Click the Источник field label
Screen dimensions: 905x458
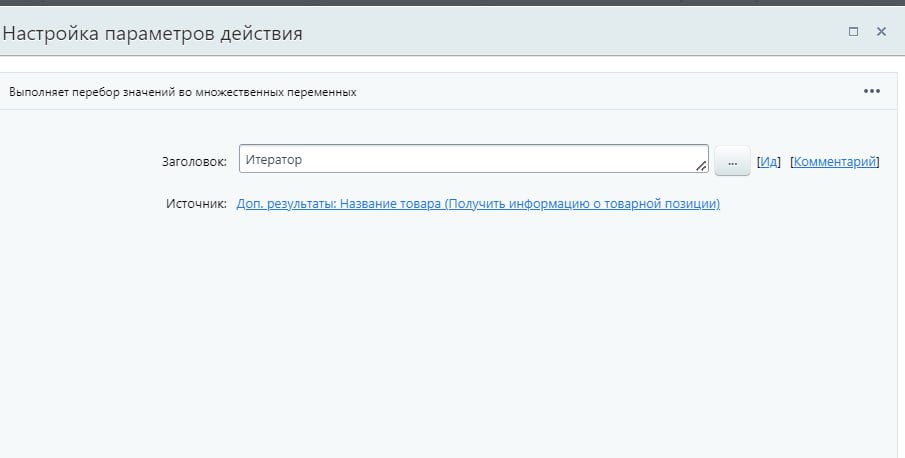196,204
